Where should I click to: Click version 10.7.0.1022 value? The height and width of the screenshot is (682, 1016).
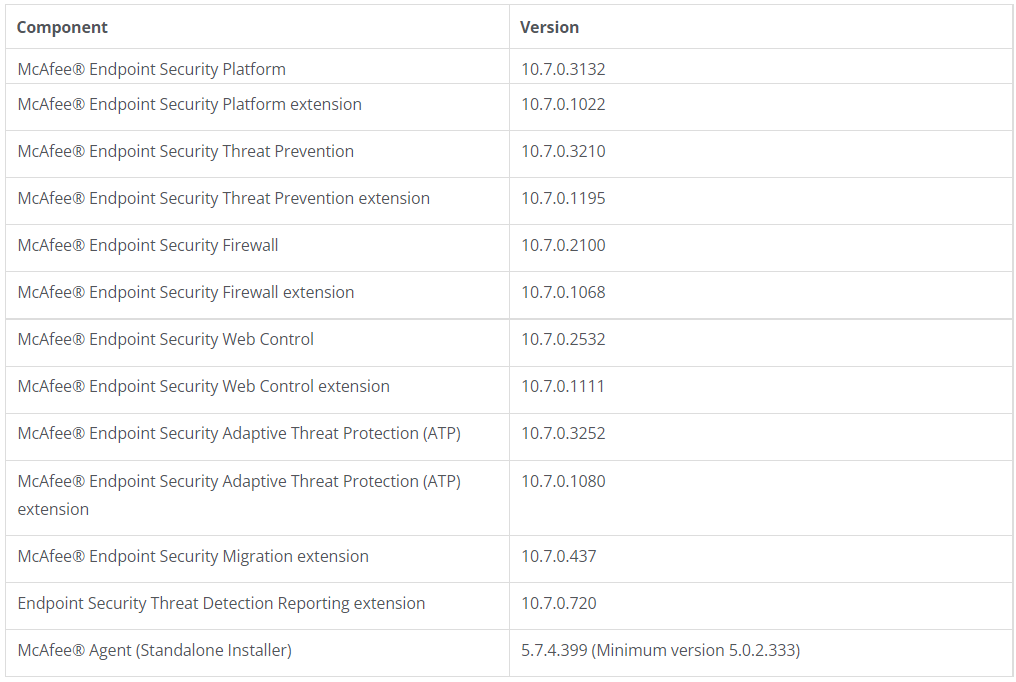[563, 104]
